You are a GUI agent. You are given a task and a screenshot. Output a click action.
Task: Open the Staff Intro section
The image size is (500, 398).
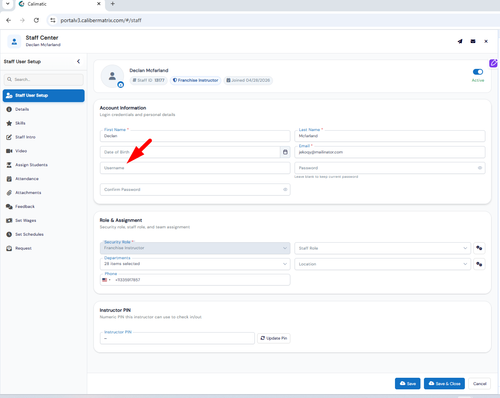tap(25, 137)
